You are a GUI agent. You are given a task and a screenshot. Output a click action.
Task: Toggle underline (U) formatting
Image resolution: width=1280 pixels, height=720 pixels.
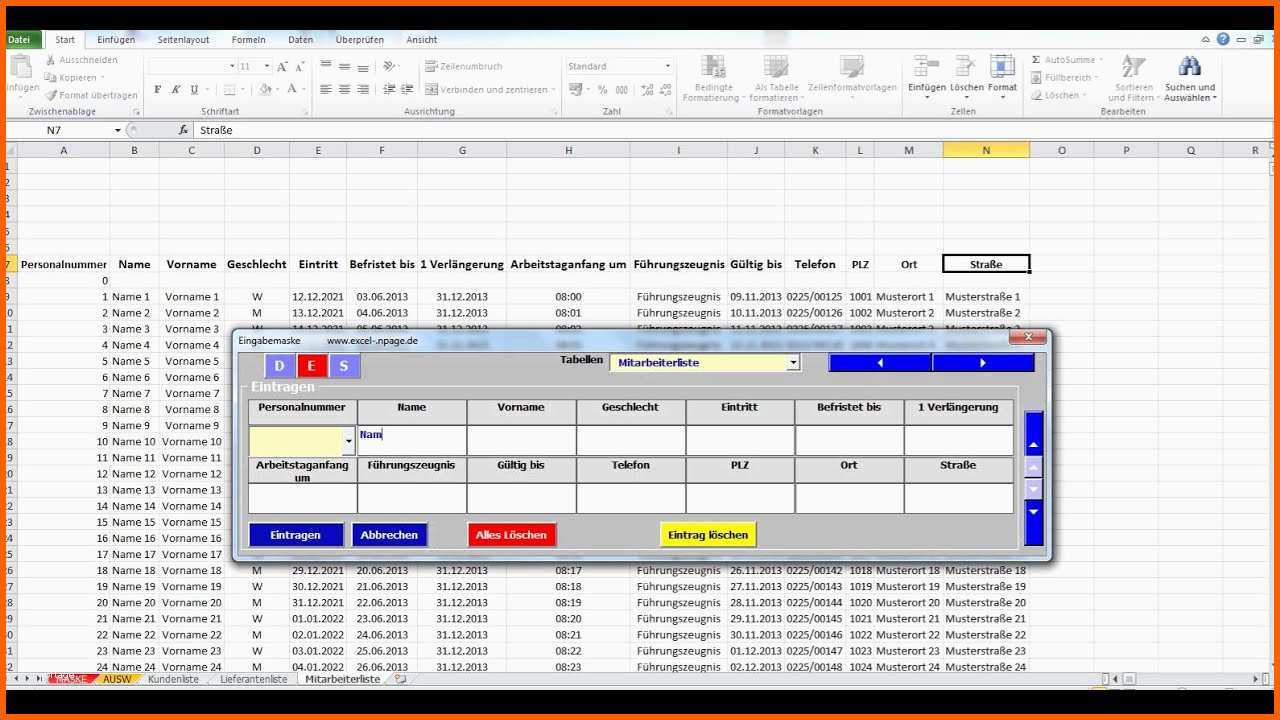[x=194, y=89]
